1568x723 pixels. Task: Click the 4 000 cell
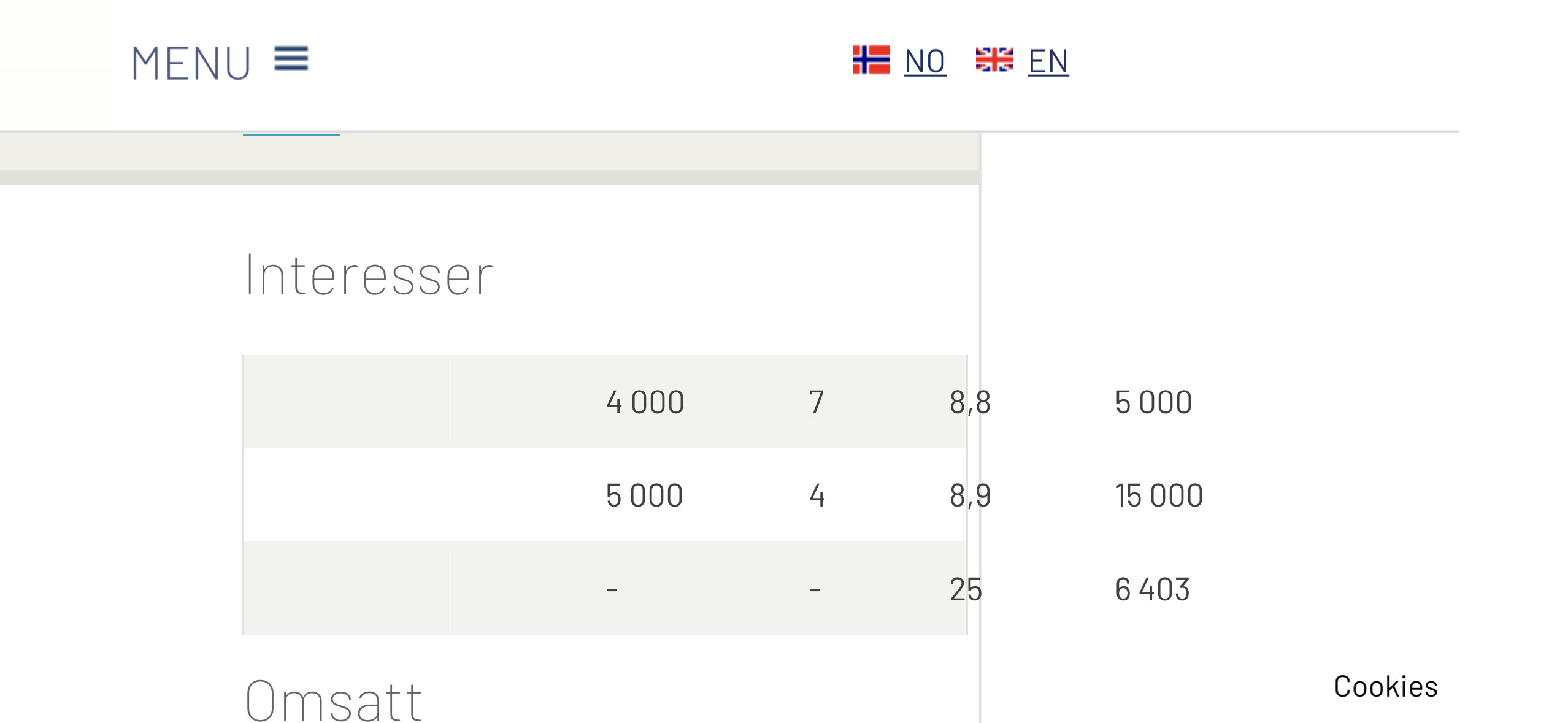tap(645, 402)
